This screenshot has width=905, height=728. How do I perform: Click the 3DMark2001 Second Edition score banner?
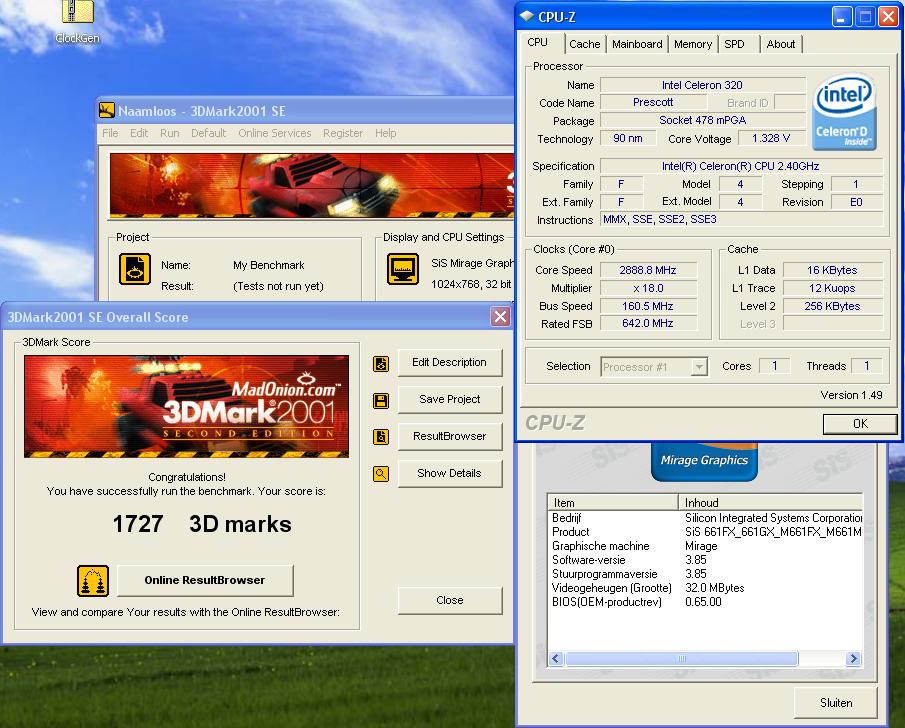click(x=186, y=406)
